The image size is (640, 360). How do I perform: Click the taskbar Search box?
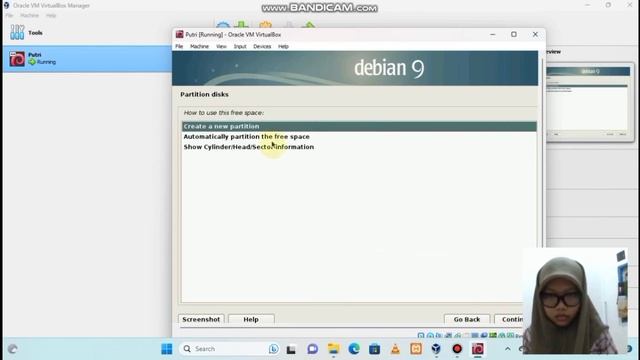pyautogui.click(x=229, y=349)
